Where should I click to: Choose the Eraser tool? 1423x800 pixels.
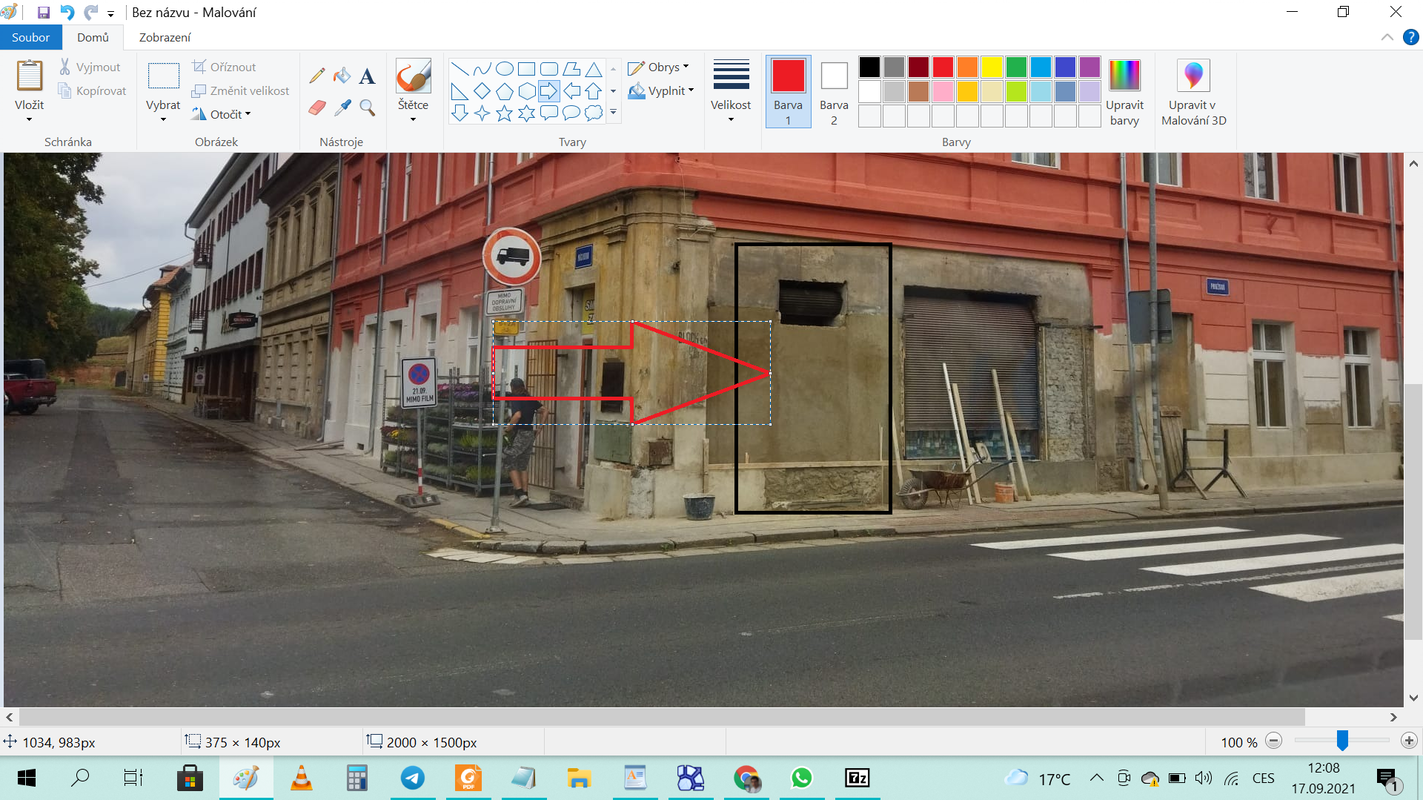317,107
